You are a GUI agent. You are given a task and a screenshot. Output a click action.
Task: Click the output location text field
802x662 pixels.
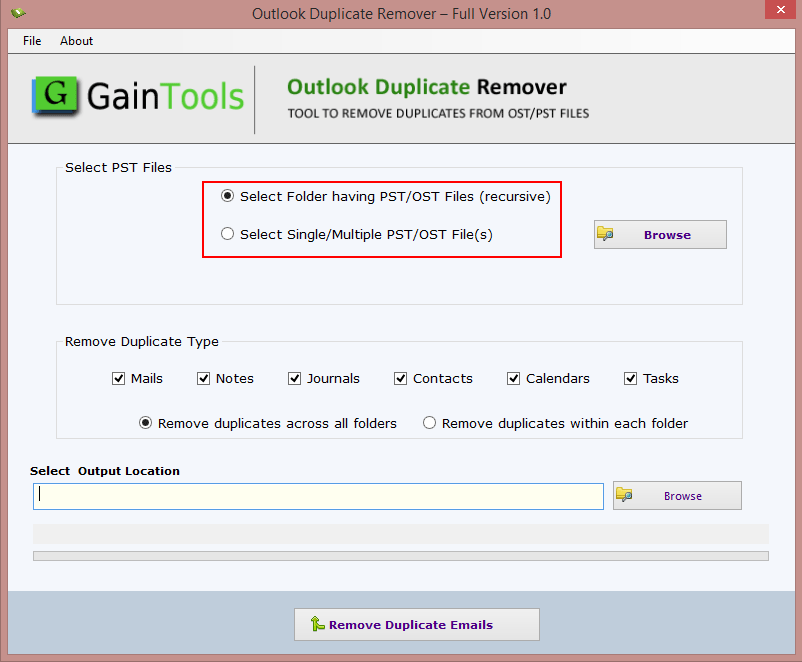point(318,496)
